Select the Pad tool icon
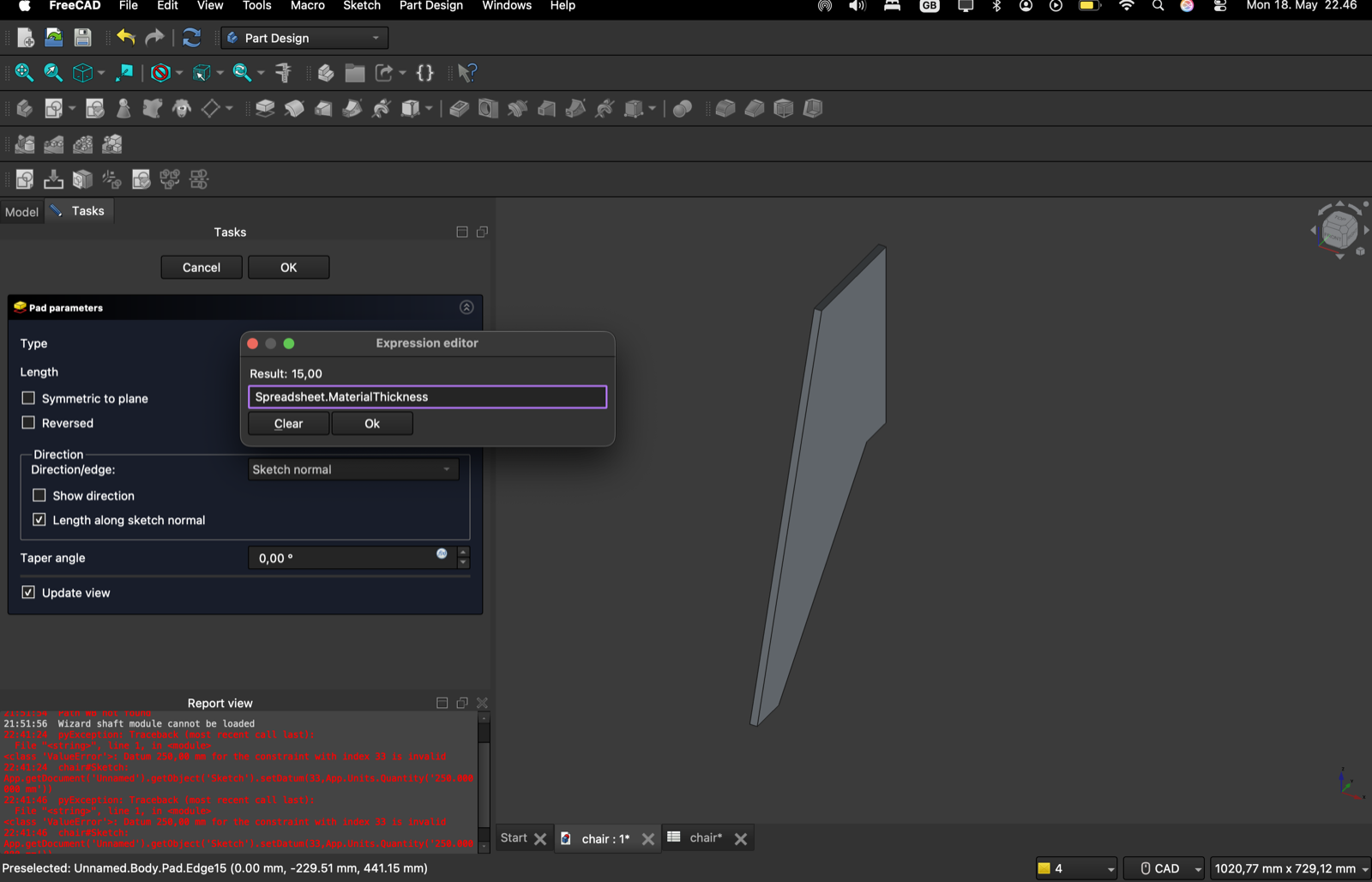 (265, 108)
